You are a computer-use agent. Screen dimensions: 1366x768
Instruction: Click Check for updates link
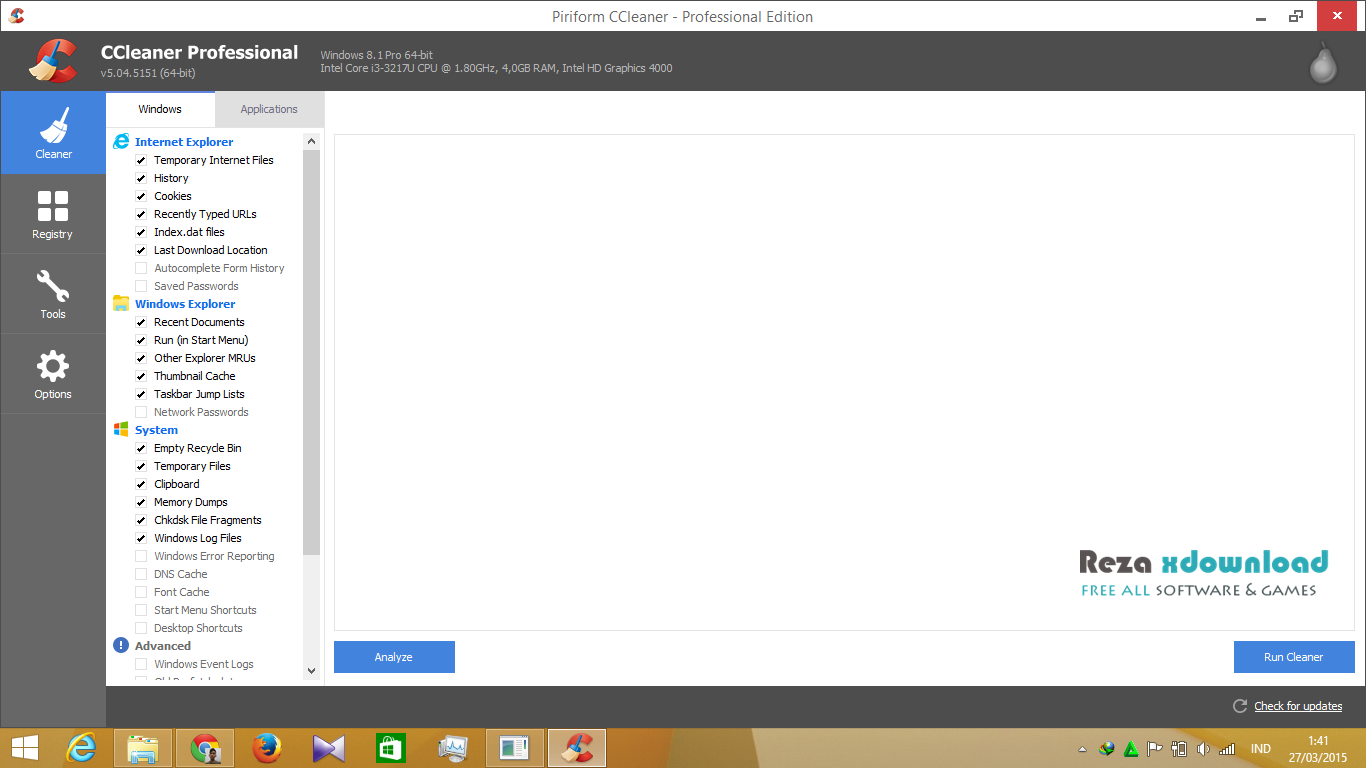coord(1298,706)
